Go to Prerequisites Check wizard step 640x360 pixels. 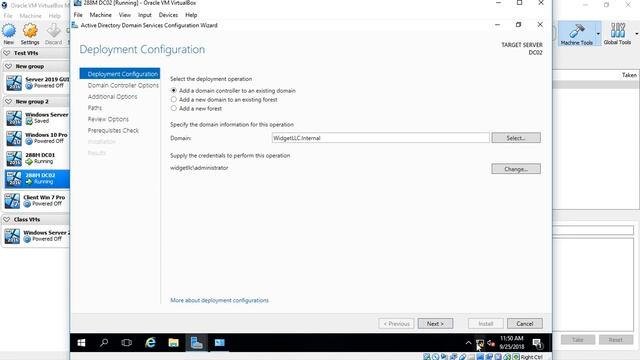pyautogui.click(x=113, y=131)
